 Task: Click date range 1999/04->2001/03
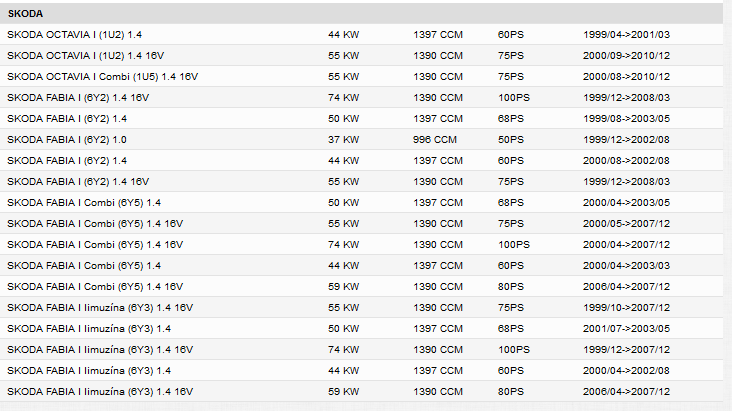pyautogui.click(x=626, y=35)
